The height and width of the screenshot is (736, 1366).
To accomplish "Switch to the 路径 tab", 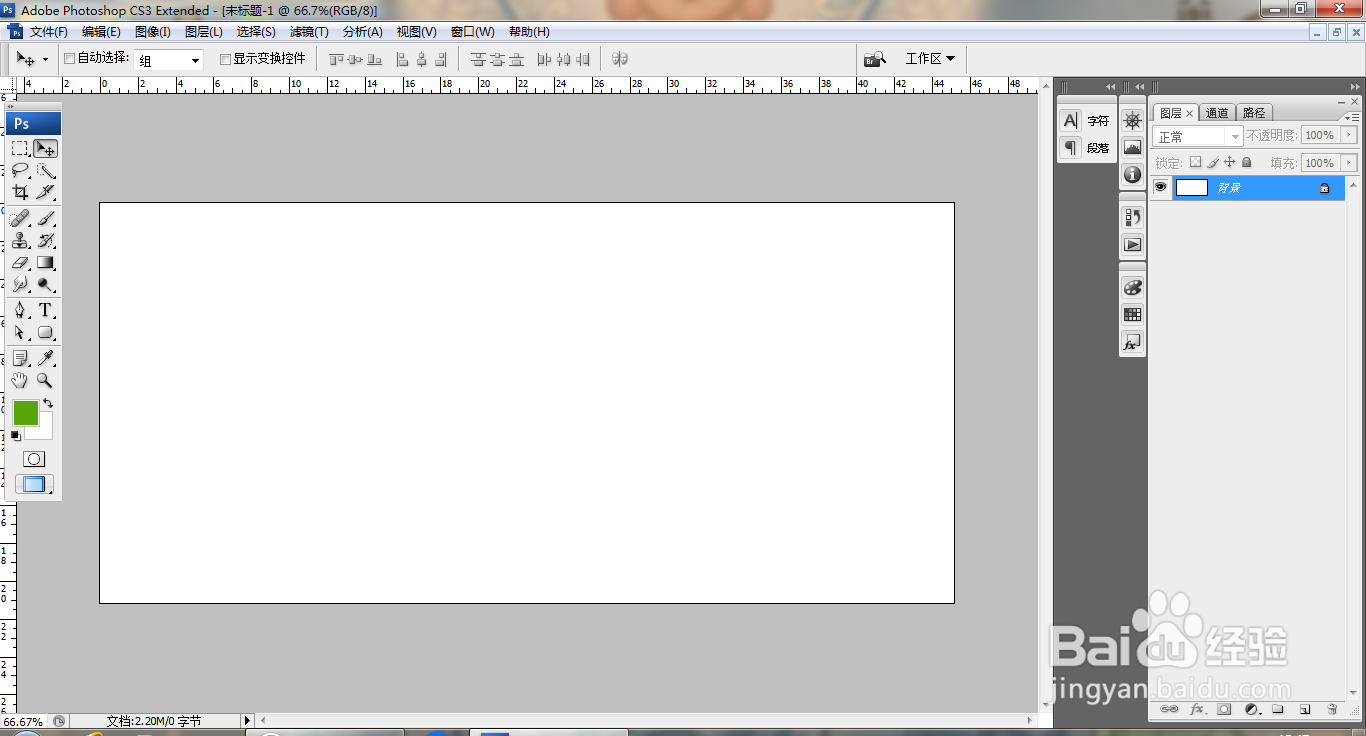I will click(1254, 113).
